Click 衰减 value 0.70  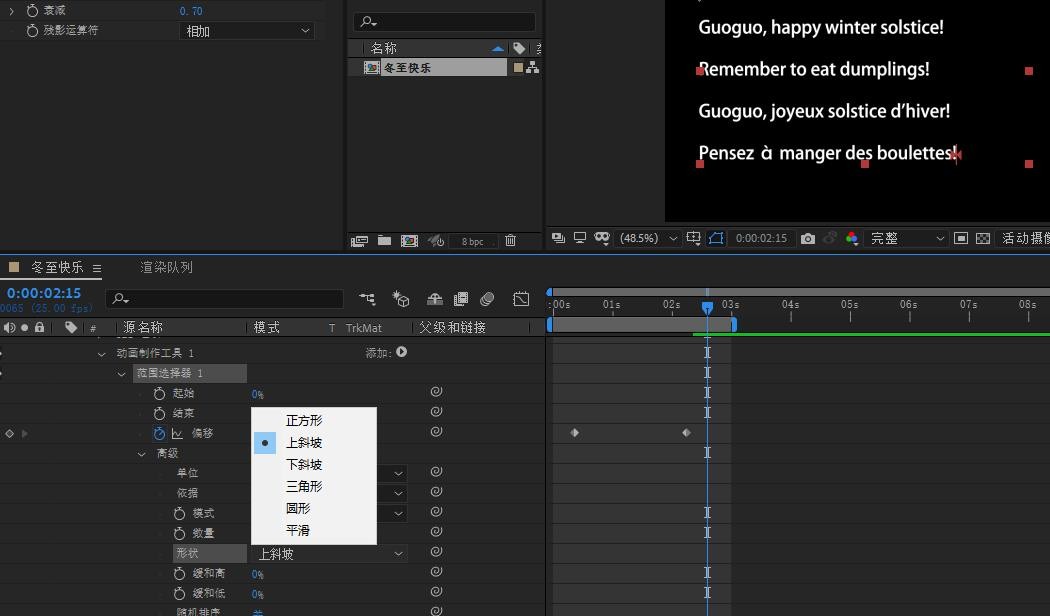pos(191,11)
